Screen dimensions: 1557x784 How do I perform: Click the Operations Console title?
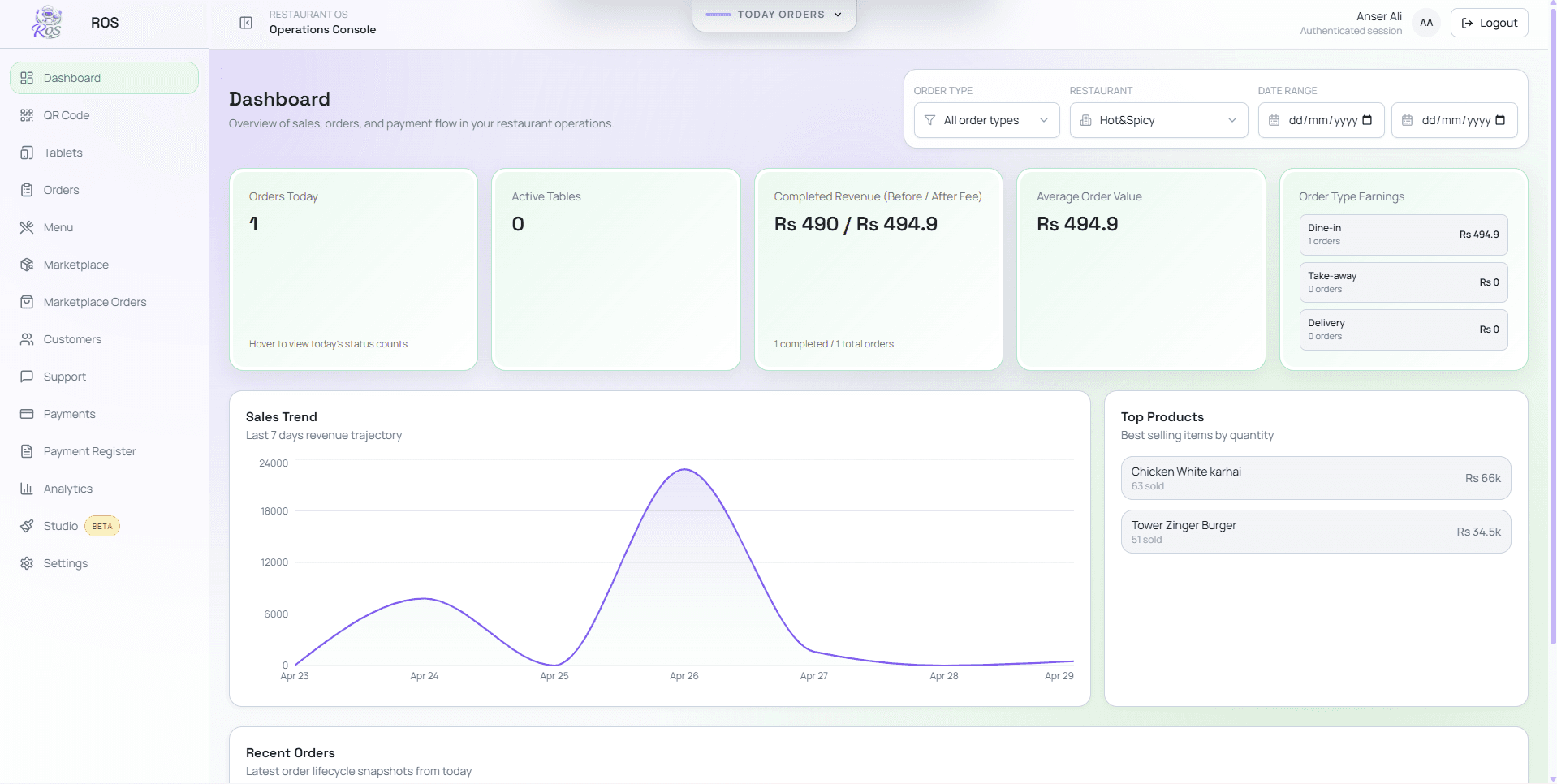(x=322, y=30)
